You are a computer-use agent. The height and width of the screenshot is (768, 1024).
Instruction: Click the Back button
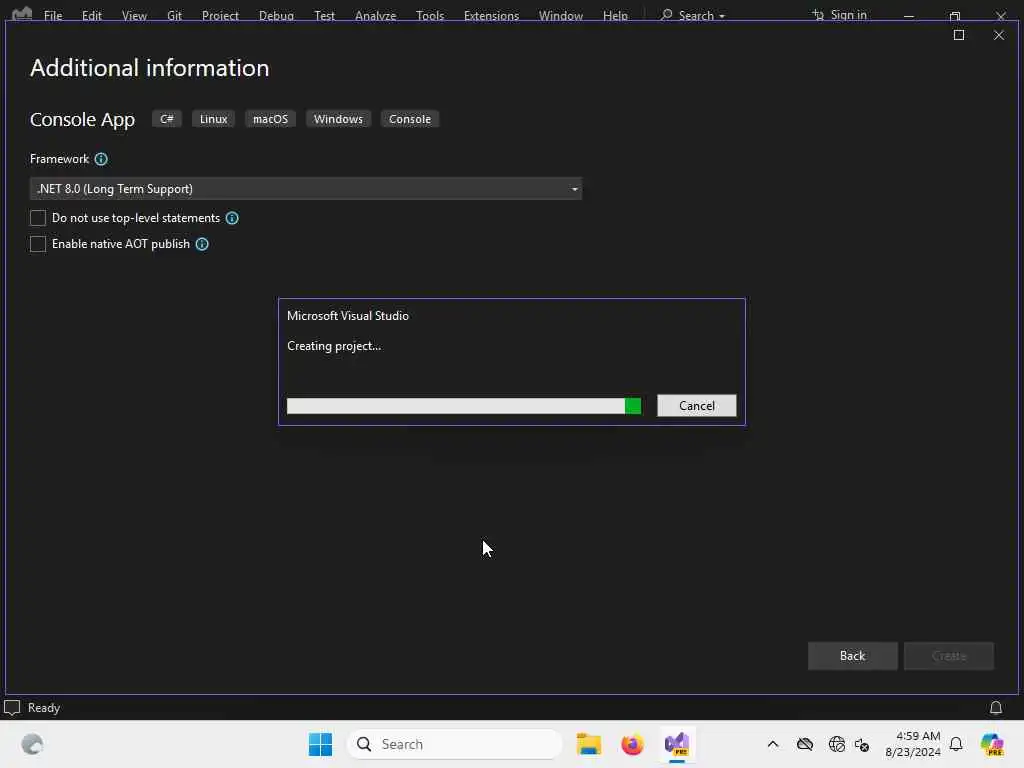[x=852, y=656]
